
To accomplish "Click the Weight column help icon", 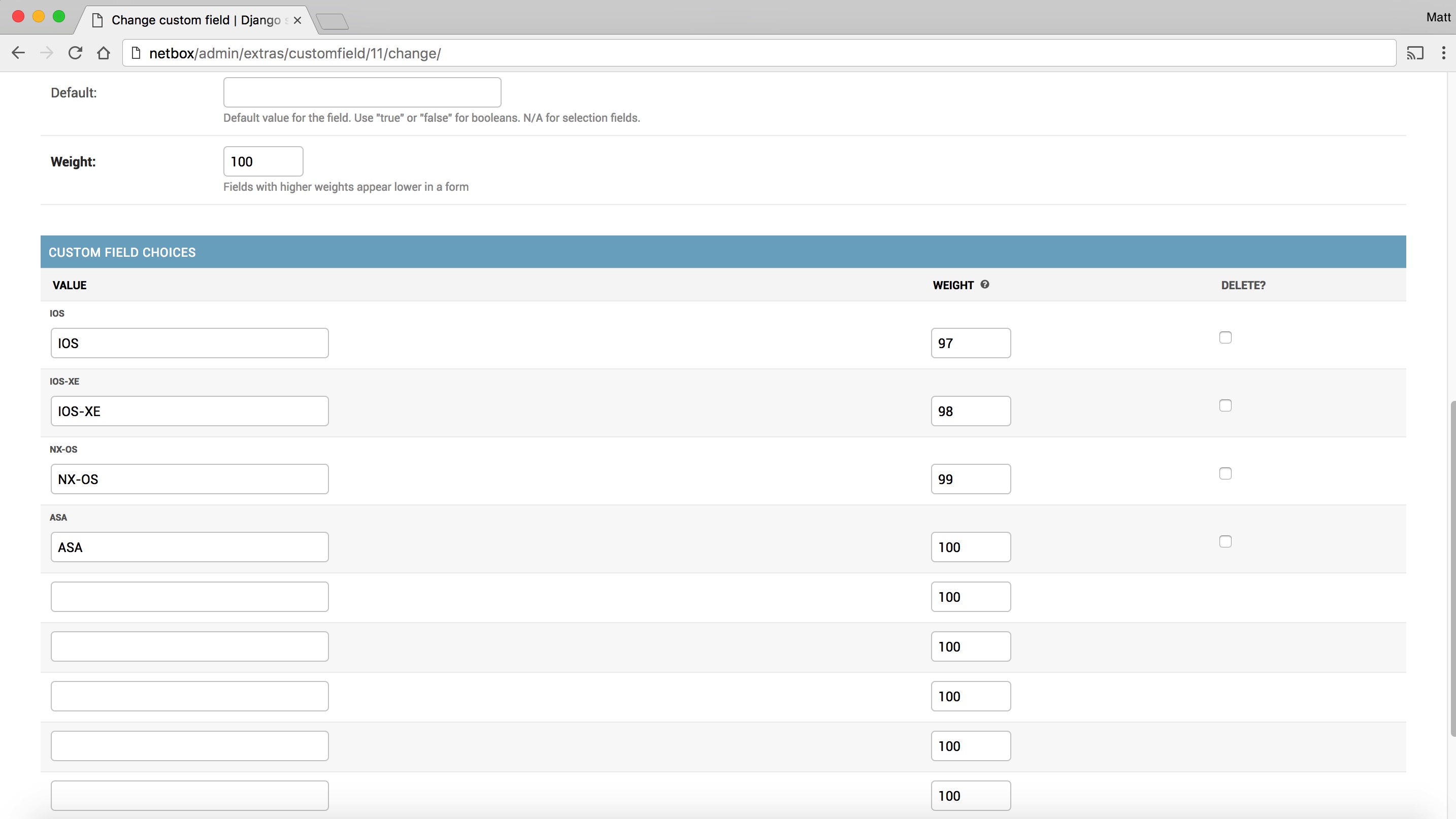I will coord(984,285).
